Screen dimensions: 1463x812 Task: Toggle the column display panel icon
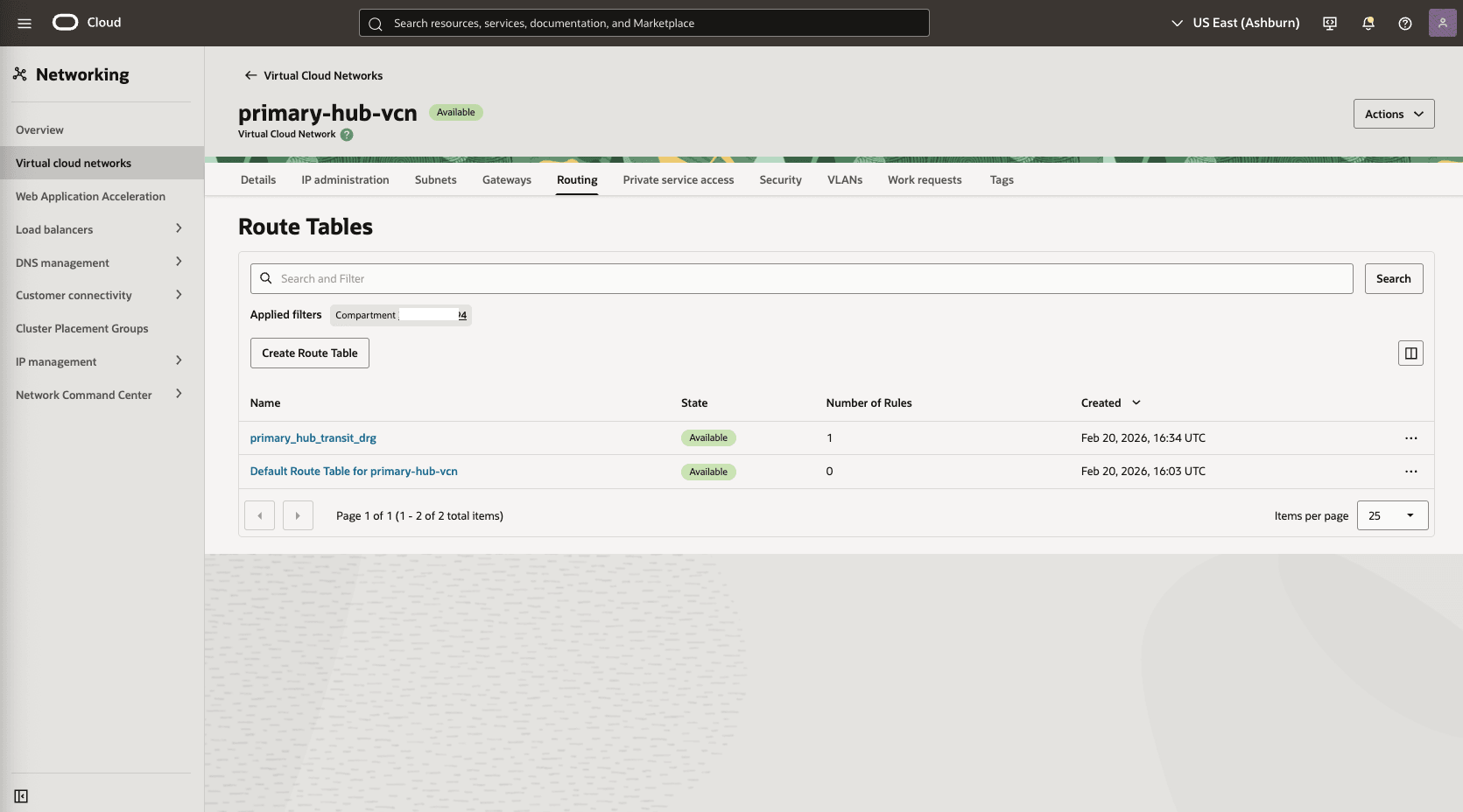(x=1410, y=353)
